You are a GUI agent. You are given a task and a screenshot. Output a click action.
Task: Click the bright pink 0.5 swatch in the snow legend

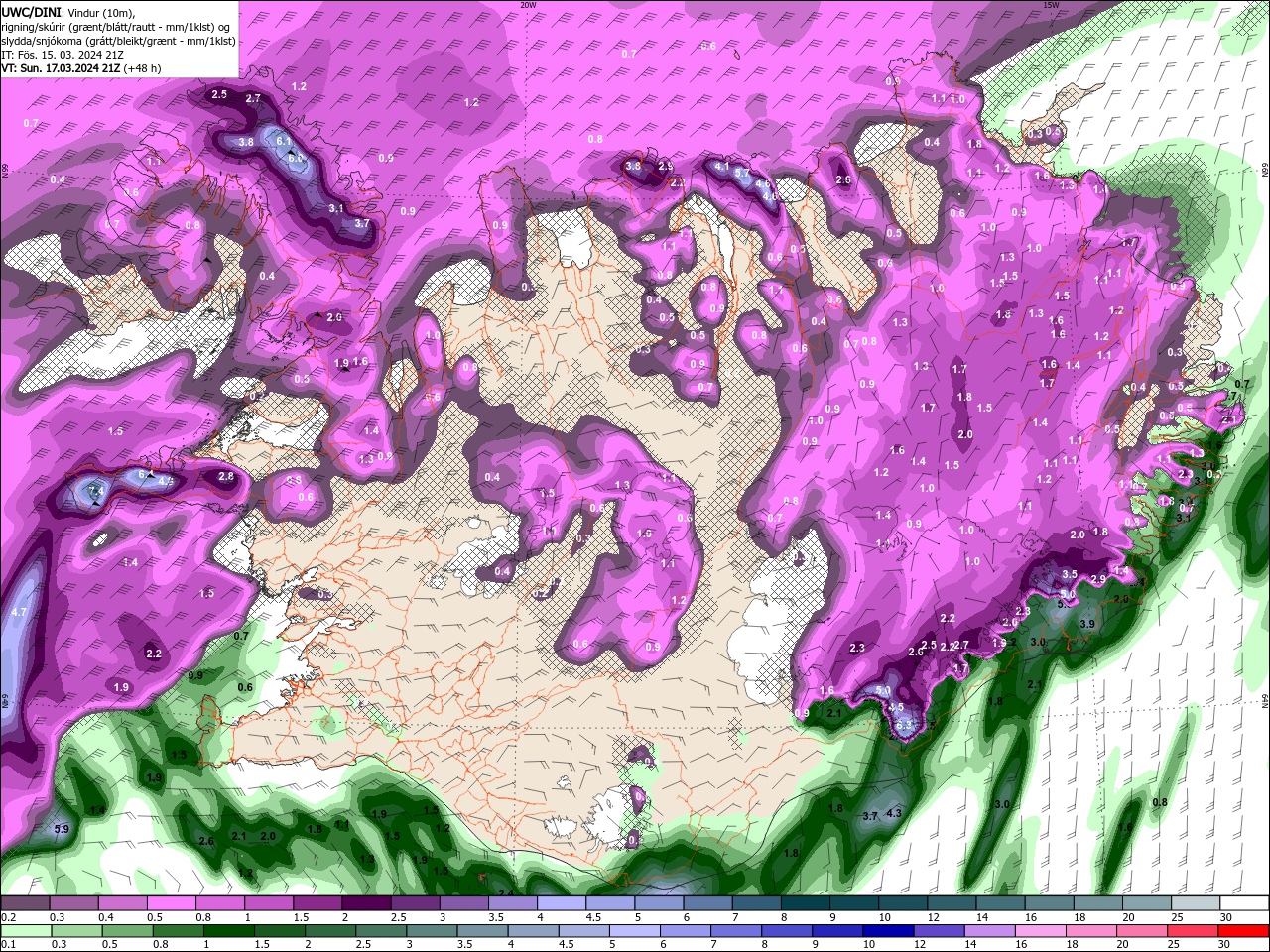172,903
